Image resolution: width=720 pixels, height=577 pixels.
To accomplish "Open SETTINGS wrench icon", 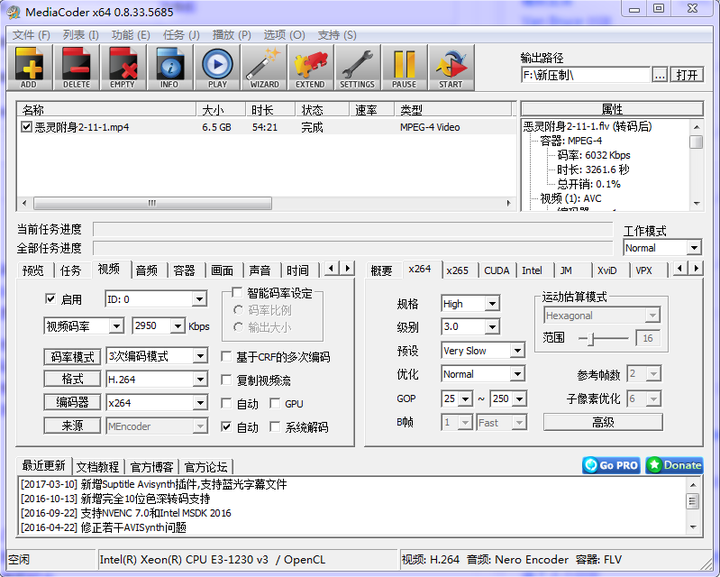I will point(357,67).
